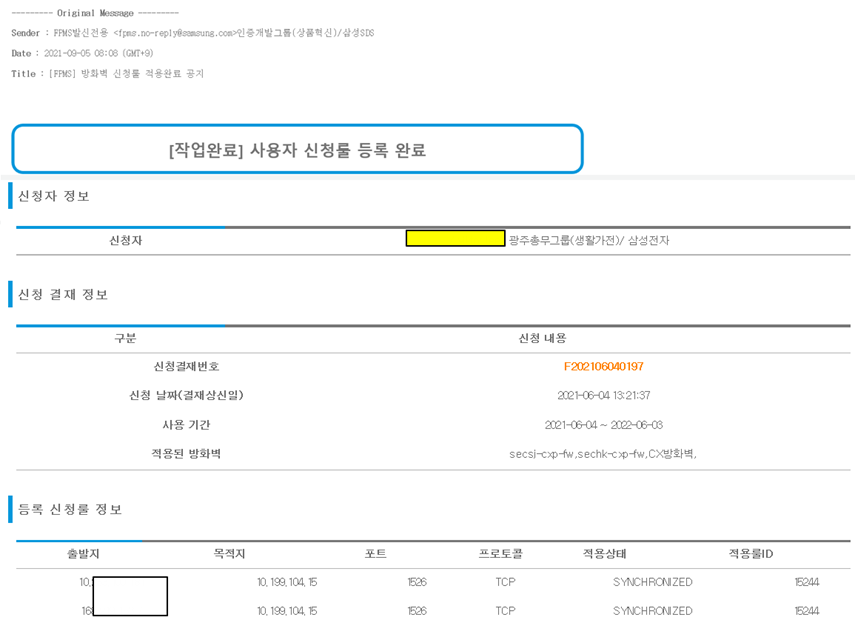Click the '적용된 방화벽' row label

click(186, 454)
